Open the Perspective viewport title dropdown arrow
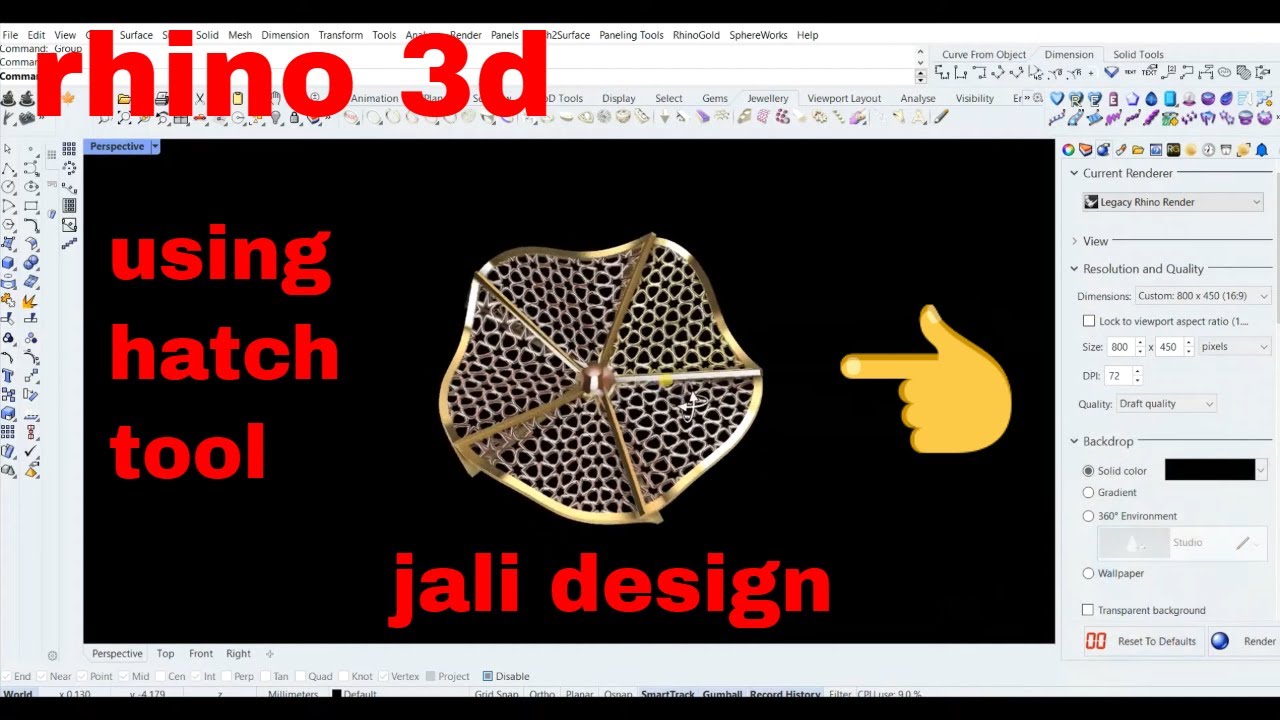The width and height of the screenshot is (1280, 720). coord(155,146)
